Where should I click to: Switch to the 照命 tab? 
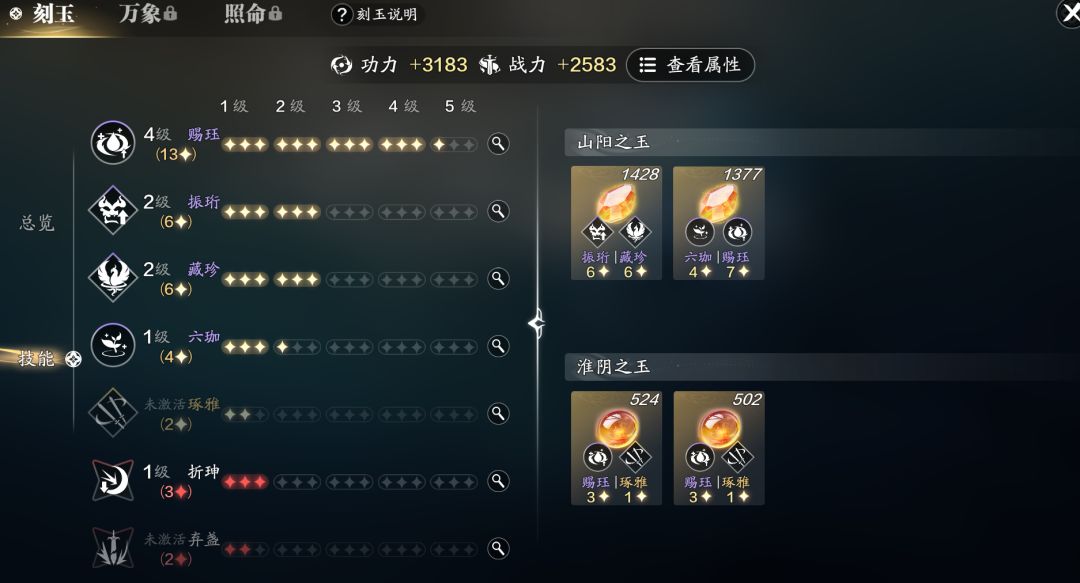tap(253, 13)
